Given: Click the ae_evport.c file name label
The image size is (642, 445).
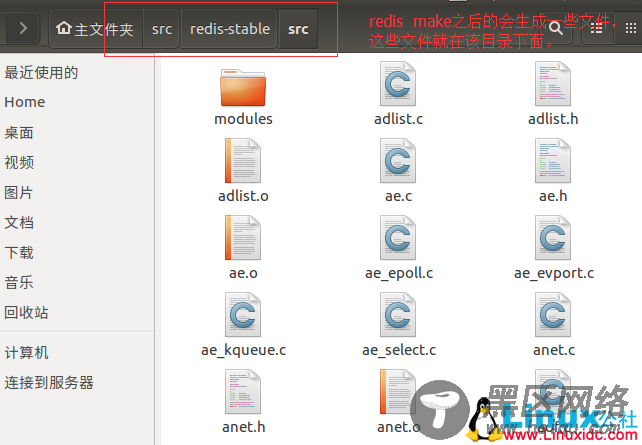Looking at the screenshot, I should [x=554, y=273].
